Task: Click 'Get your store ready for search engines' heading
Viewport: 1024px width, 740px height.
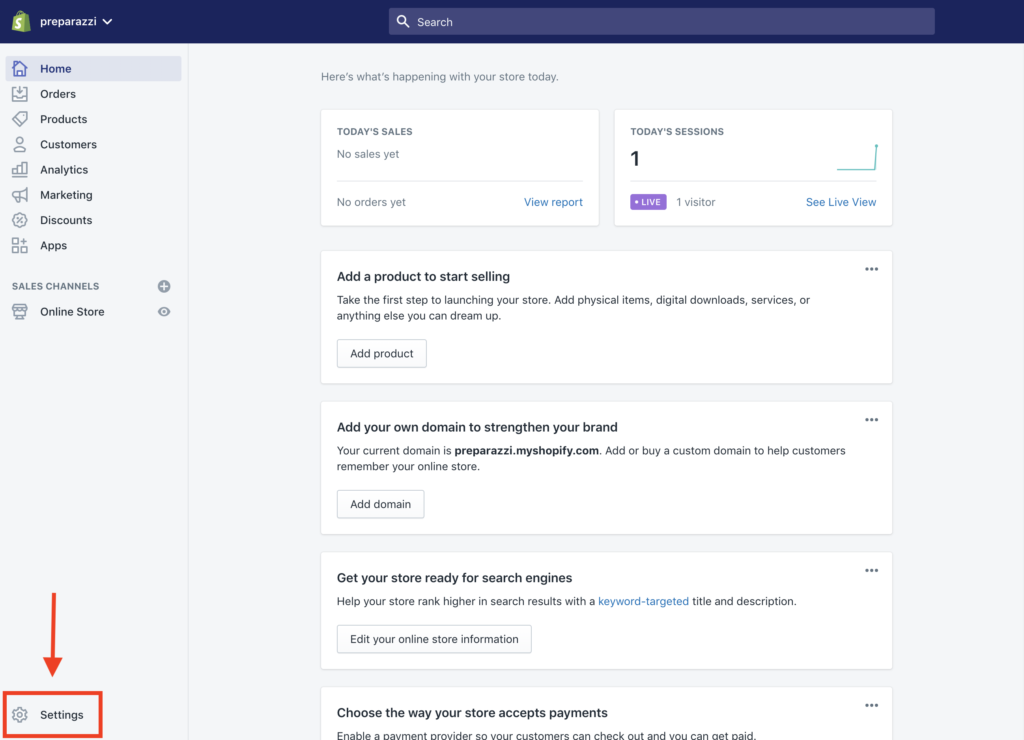Action: click(x=454, y=578)
